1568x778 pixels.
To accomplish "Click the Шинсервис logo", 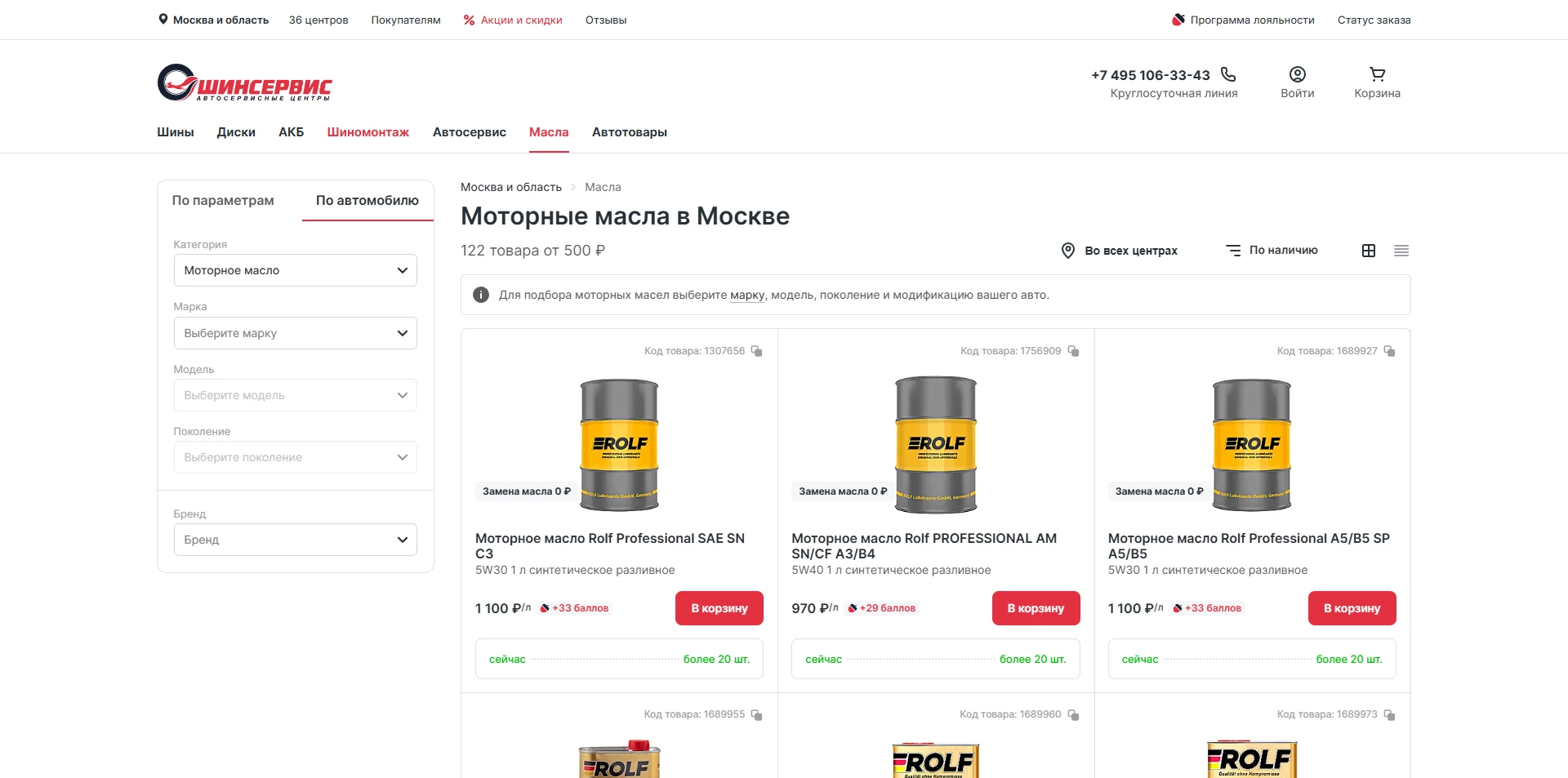I will pyautogui.click(x=244, y=82).
